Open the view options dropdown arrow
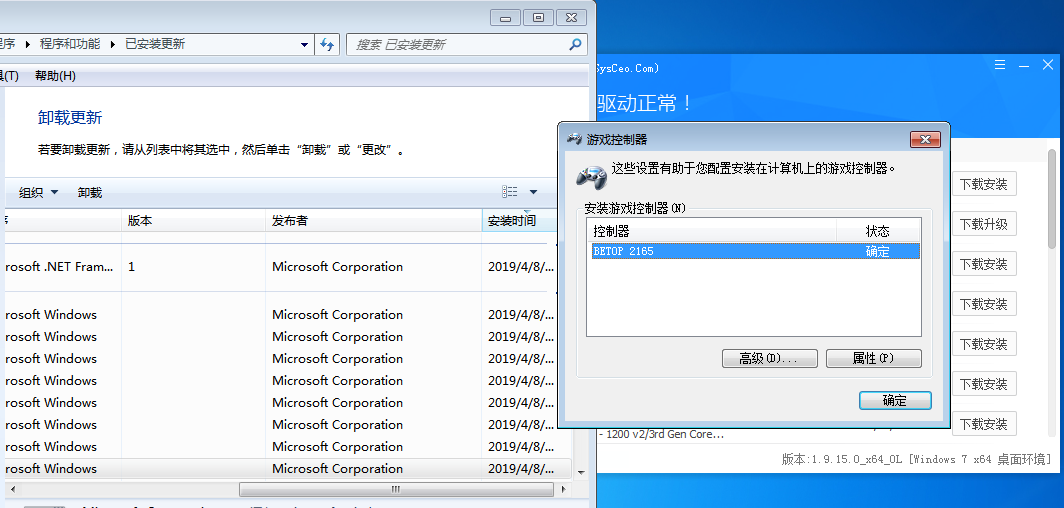 533,192
